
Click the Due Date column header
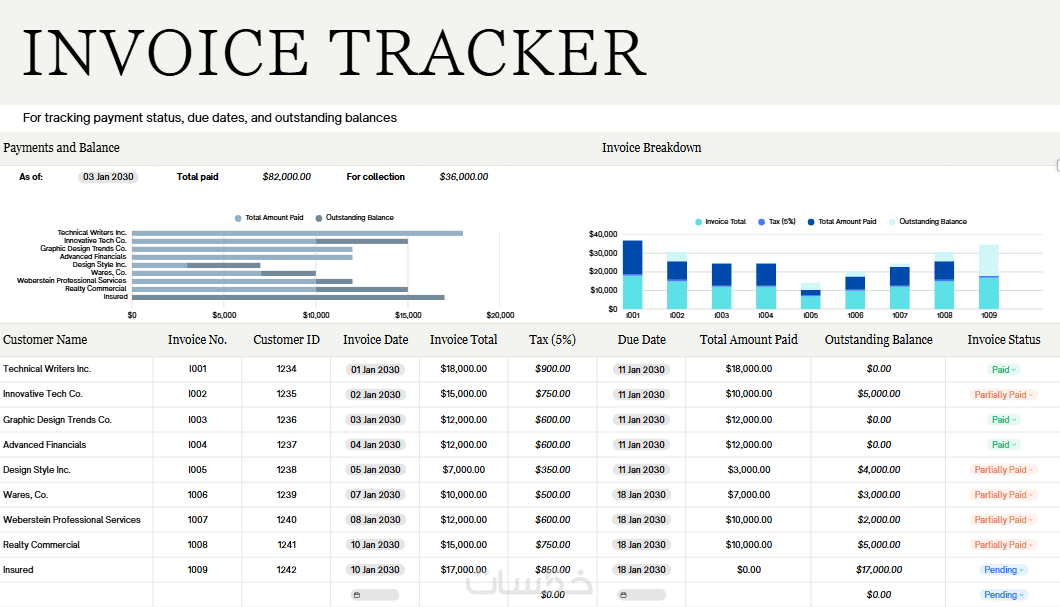pyautogui.click(x=642, y=340)
